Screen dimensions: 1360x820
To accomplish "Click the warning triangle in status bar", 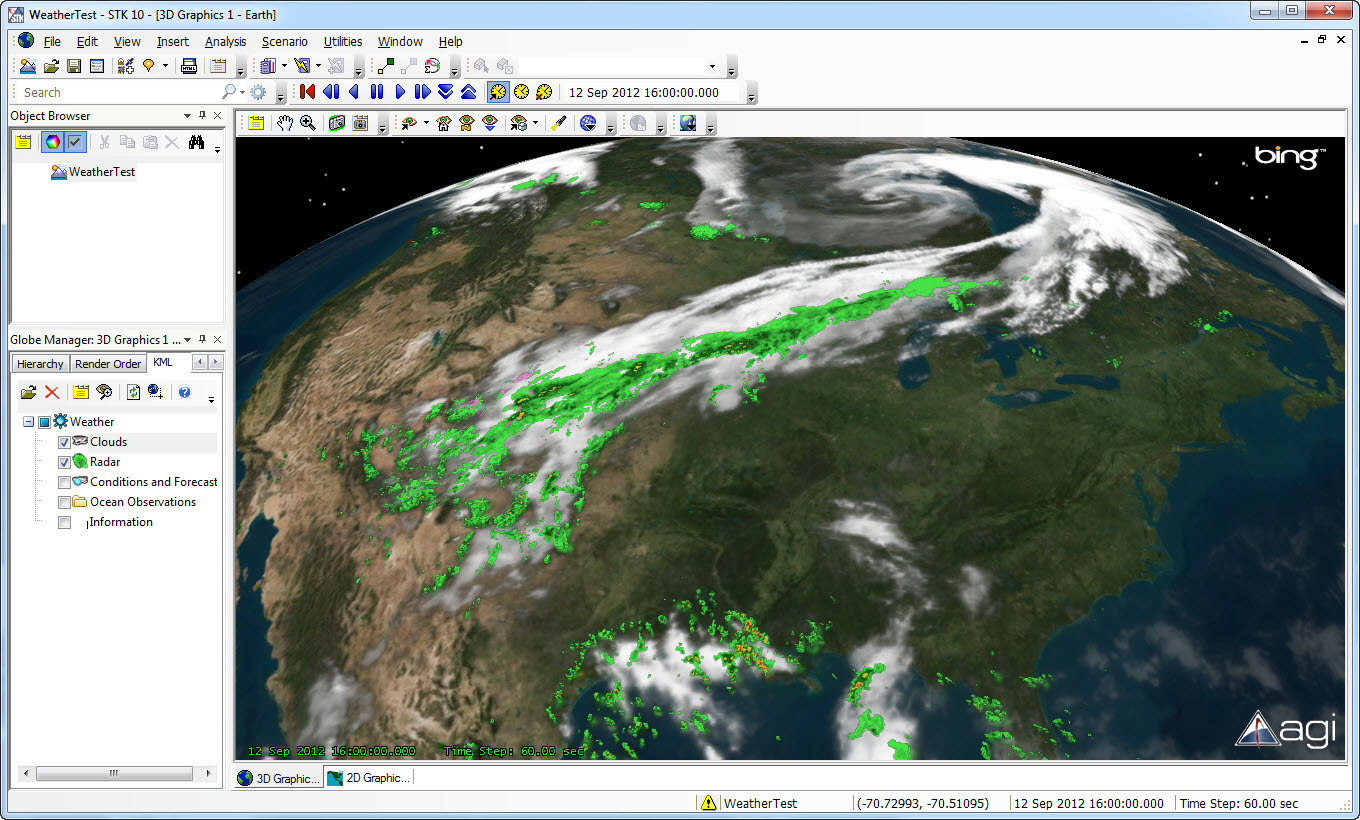I will tap(708, 803).
